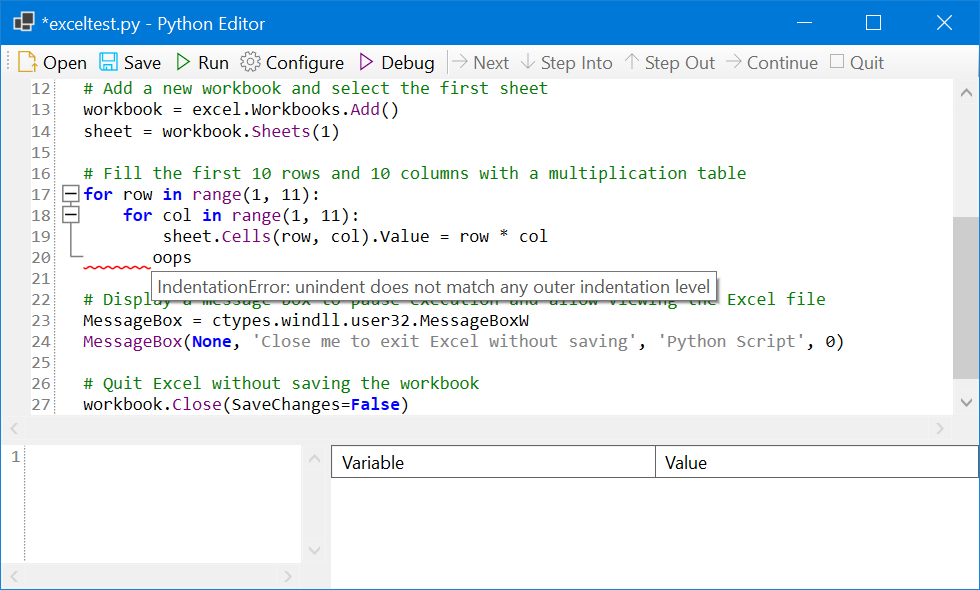Click the Value column header

point(817,462)
